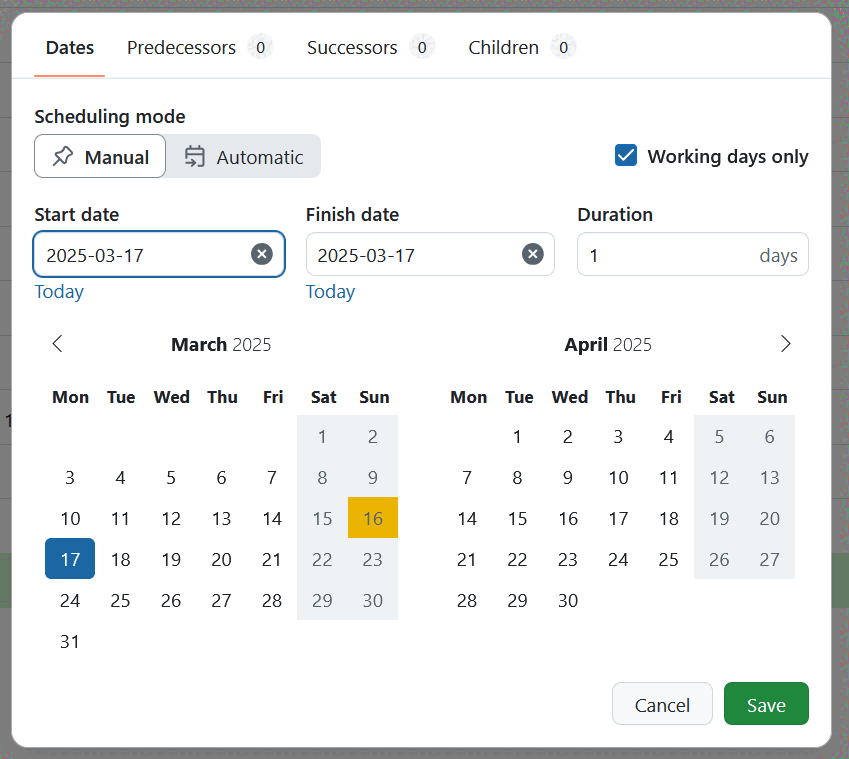849x759 pixels.
Task: Clear the finish date using the X icon
Action: pyautogui.click(x=533, y=254)
